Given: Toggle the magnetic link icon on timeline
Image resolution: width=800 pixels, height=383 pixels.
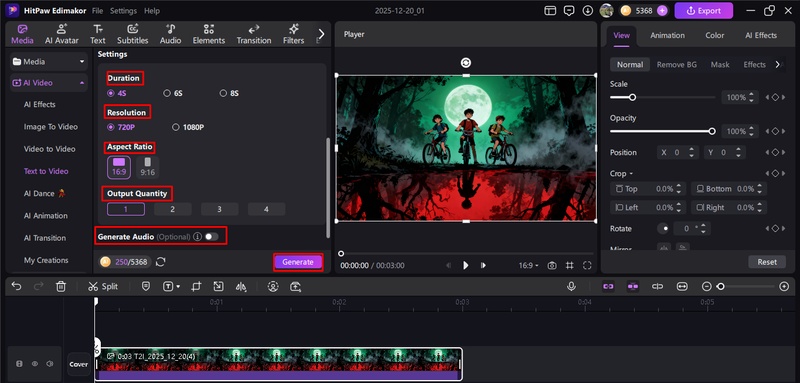Looking at the screenshot, I should click(608, 287).
